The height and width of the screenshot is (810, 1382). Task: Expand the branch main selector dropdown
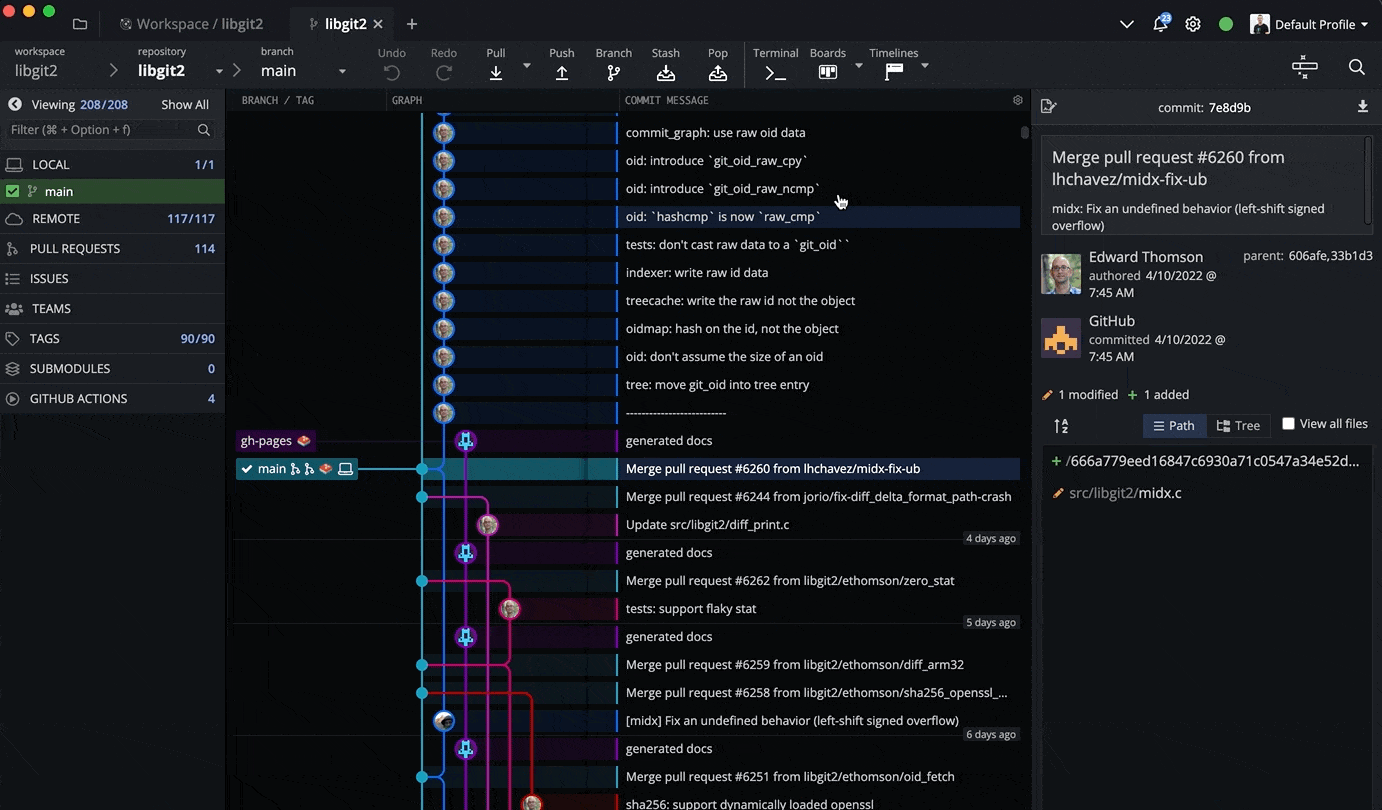pyautogui.click(x=342, y=71)
